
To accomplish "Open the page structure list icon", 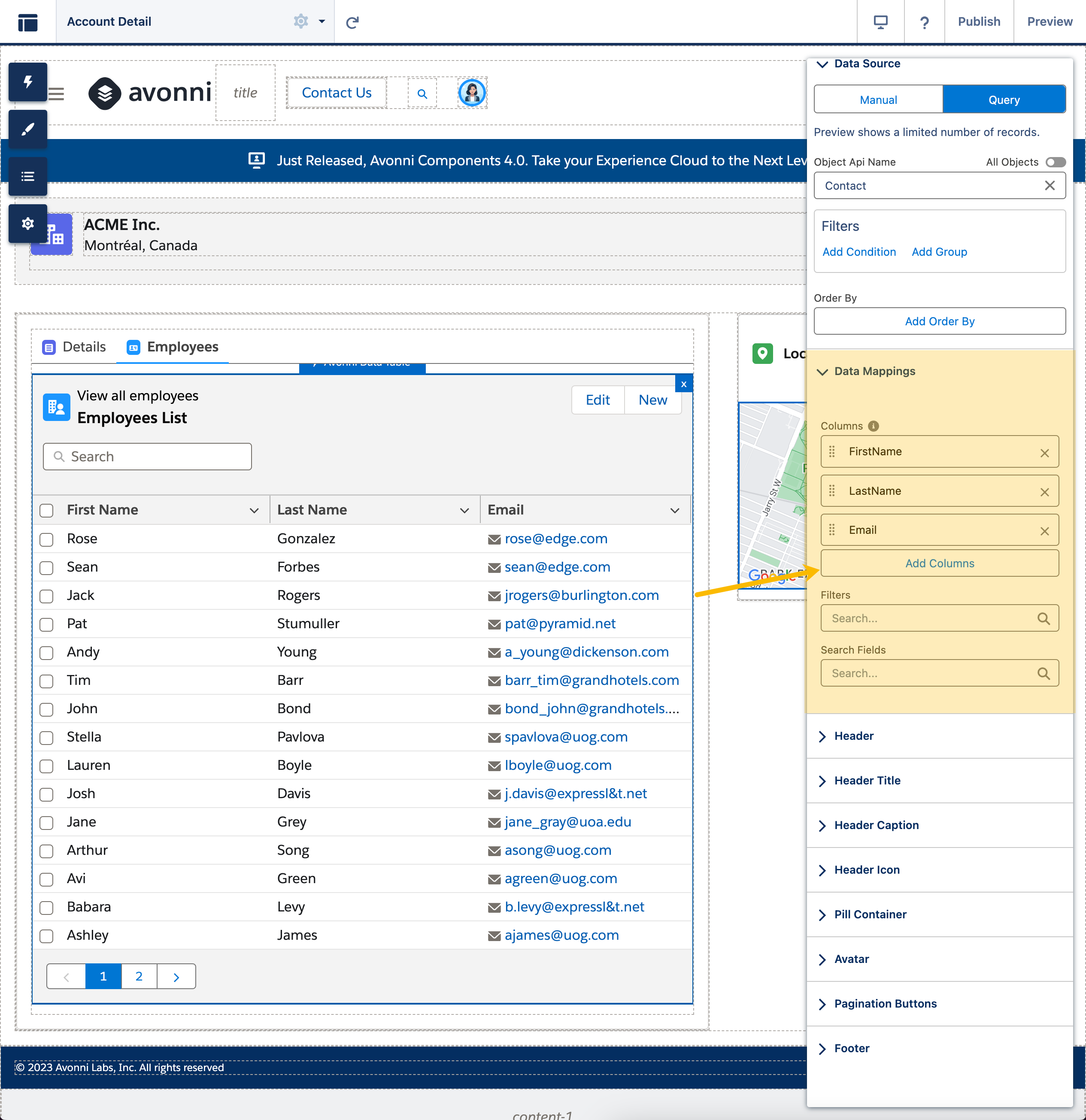I will tap(27, 176).
